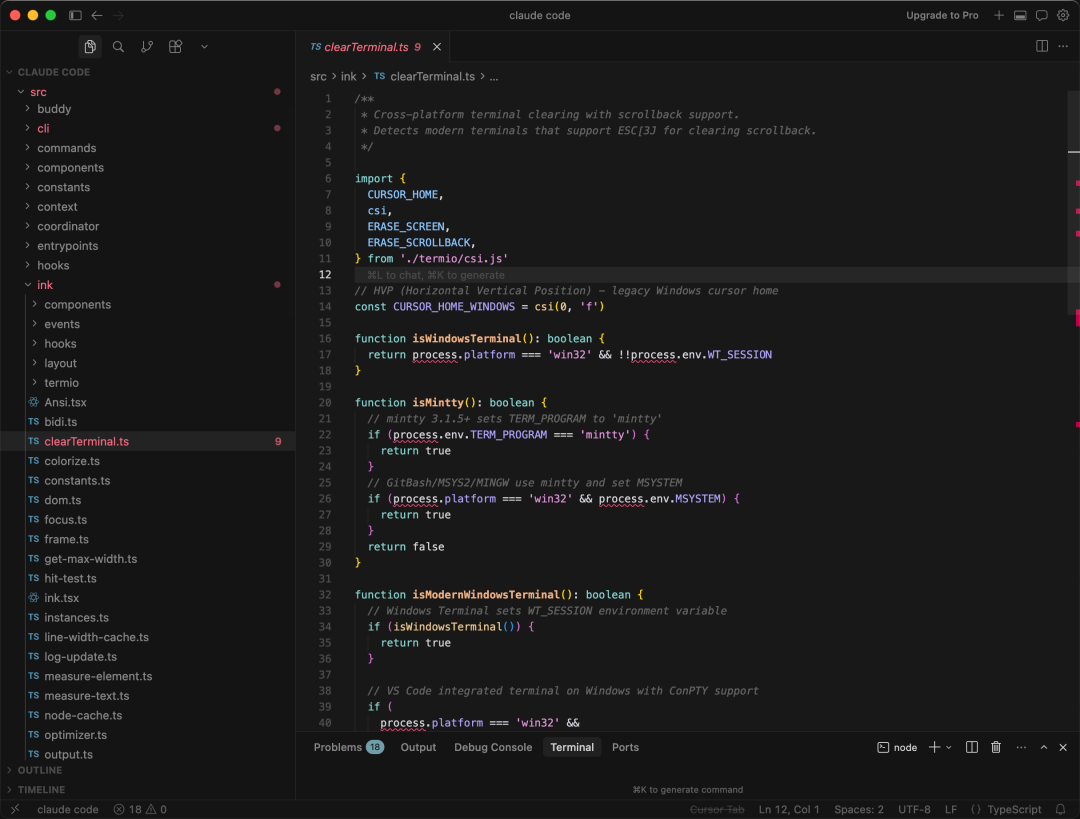1080x819 pixels.
Task: Split the terminal panel
Action: 972,747
